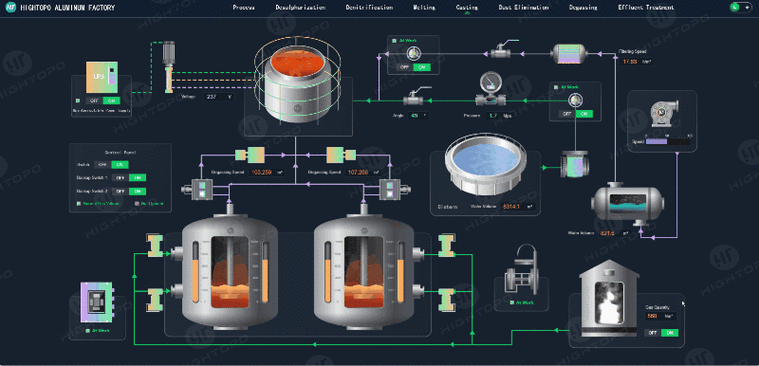
Task: Switch to the Denitrification tab
Action: tap(369, 8)
